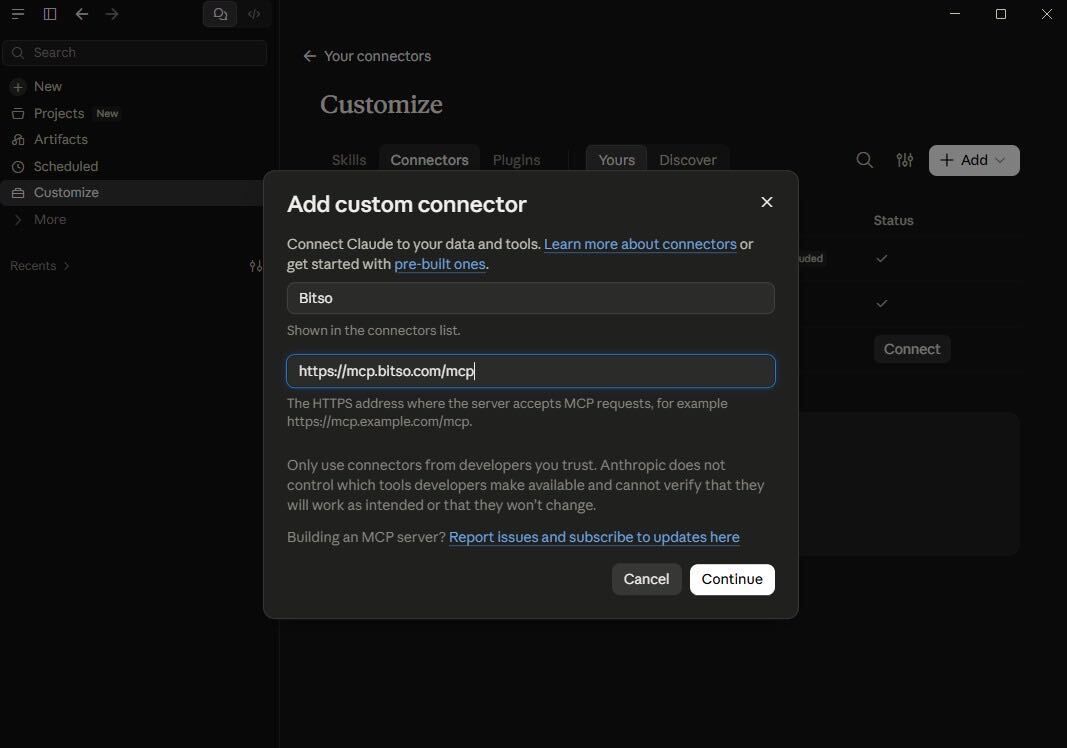Open Report issues and subscribe to updates link
The height and width of the screenshot is (748, 1067).
click(x=594, y=537)
